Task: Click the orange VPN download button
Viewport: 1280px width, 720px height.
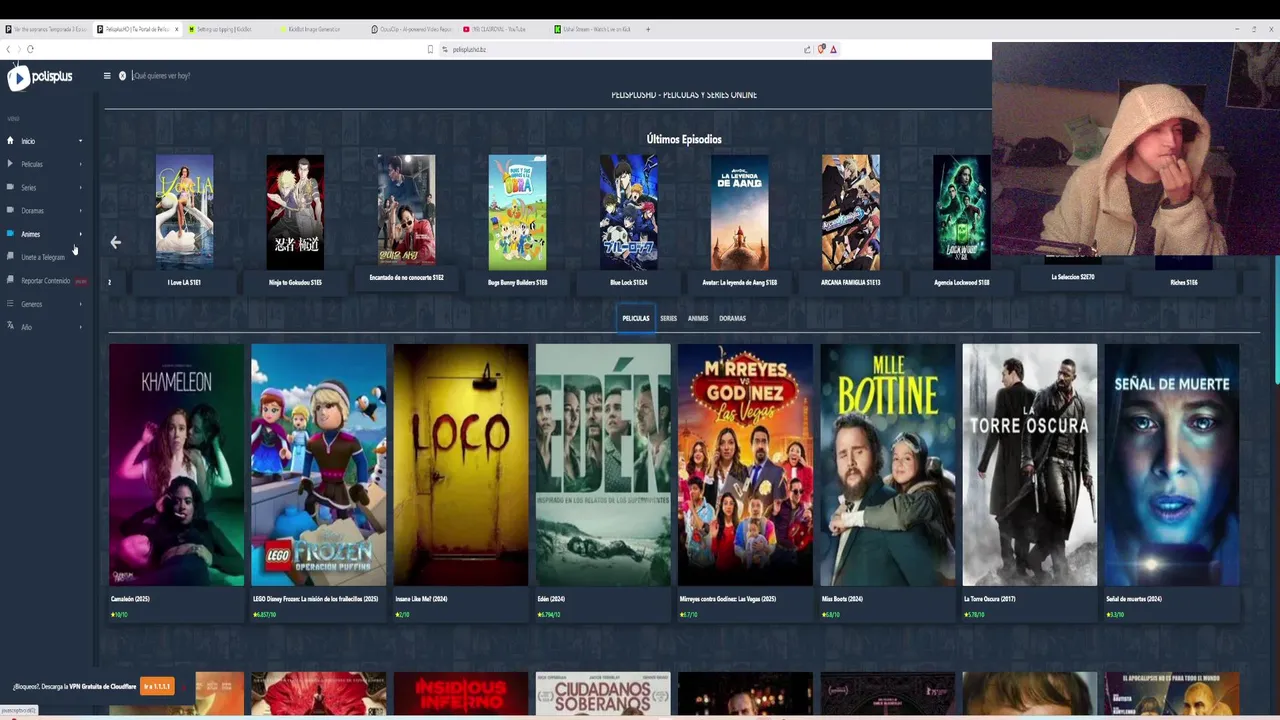Action: [157, 686]
